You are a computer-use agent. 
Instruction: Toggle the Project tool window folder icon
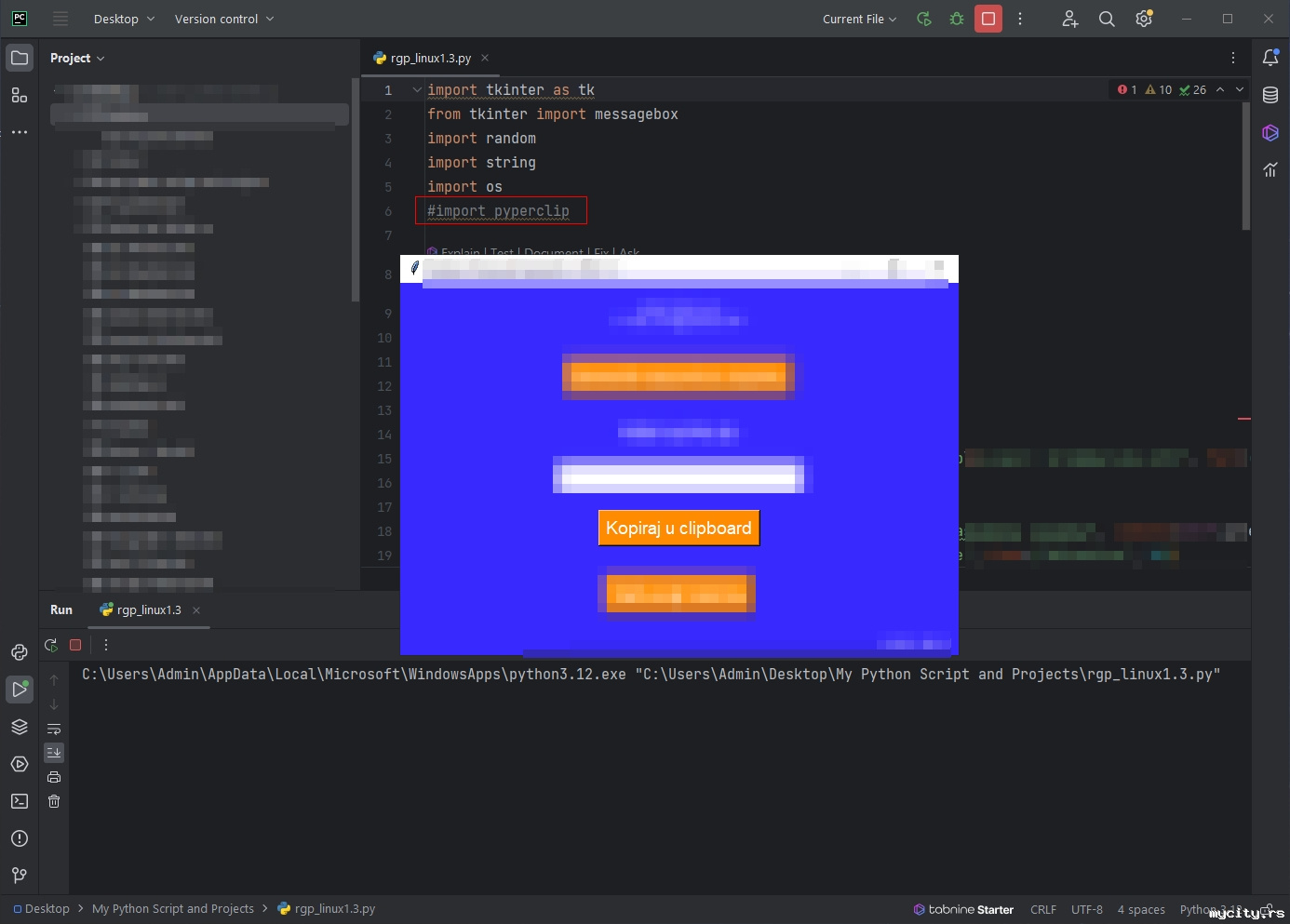click(20, 58)
